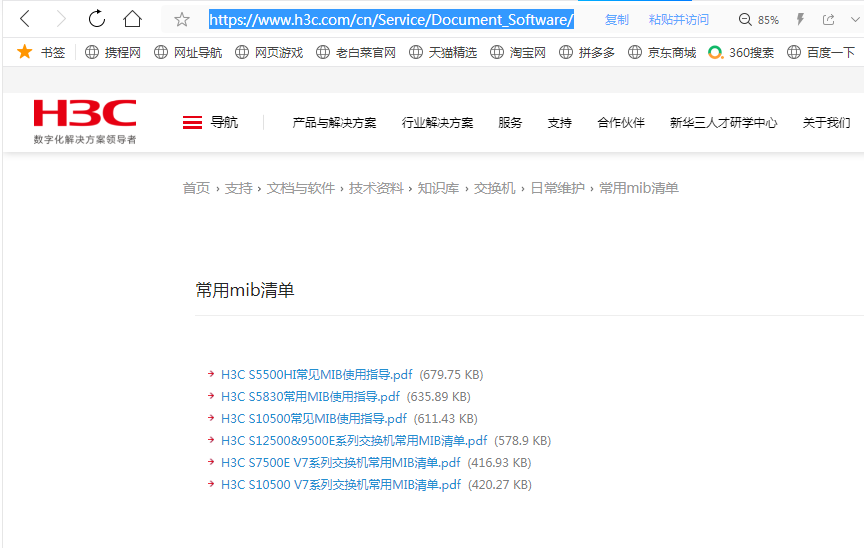Click the 常用mib清单 page heading
Screen dimensions: 864x548
(x=245, y=290)
